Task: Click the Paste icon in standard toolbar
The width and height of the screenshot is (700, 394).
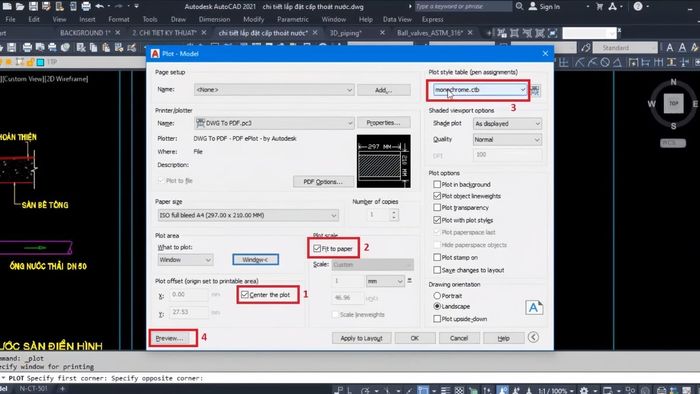Action: [106, 47]
